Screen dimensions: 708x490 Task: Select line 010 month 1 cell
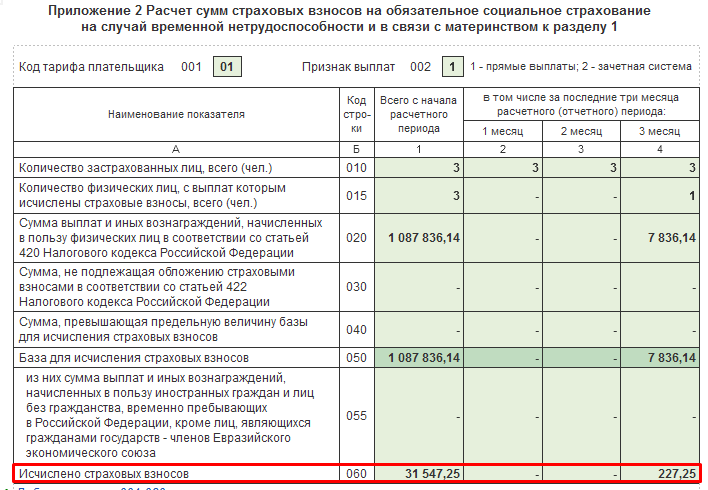(x=503, y=168)
